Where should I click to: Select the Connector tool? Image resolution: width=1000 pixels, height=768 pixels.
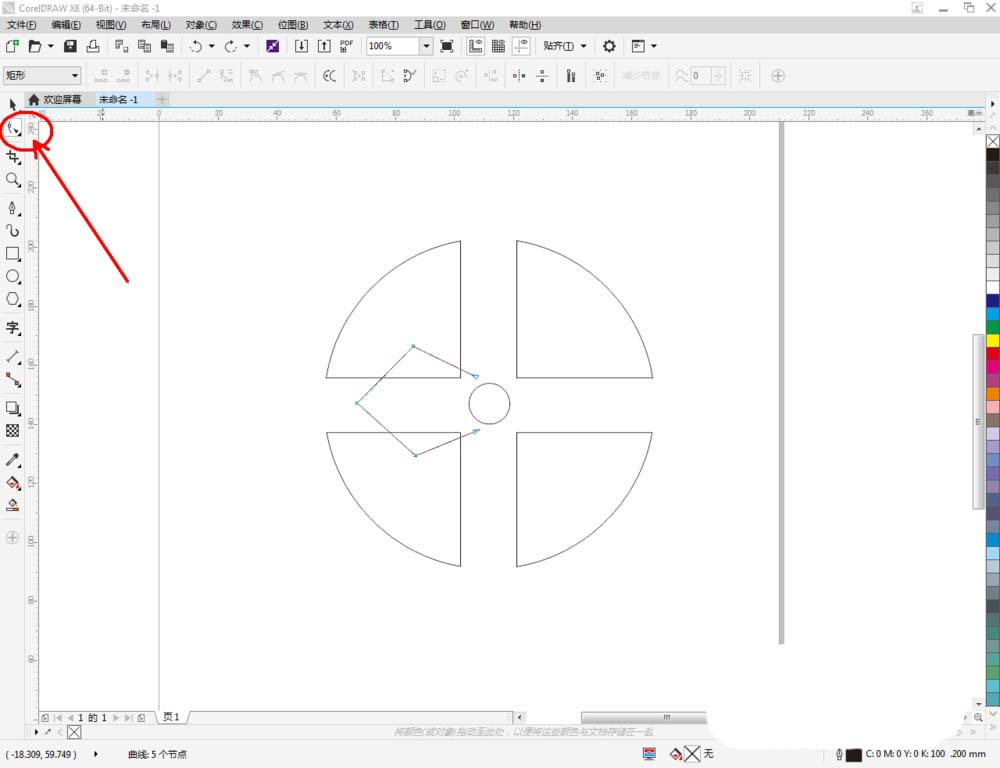point(12,380)
